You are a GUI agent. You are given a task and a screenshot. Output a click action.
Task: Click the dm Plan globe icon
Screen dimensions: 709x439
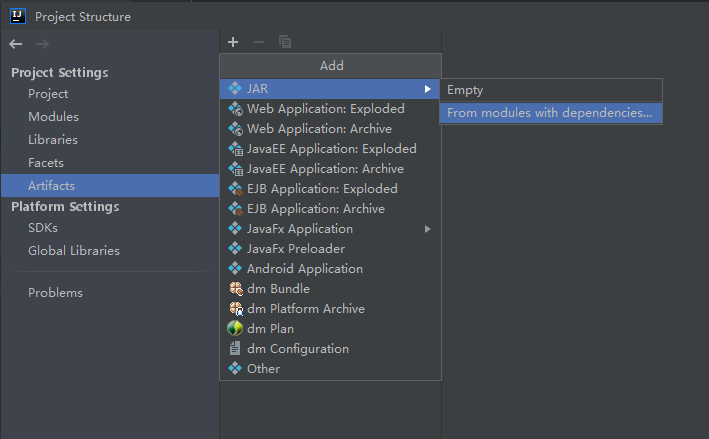(235, 328)
